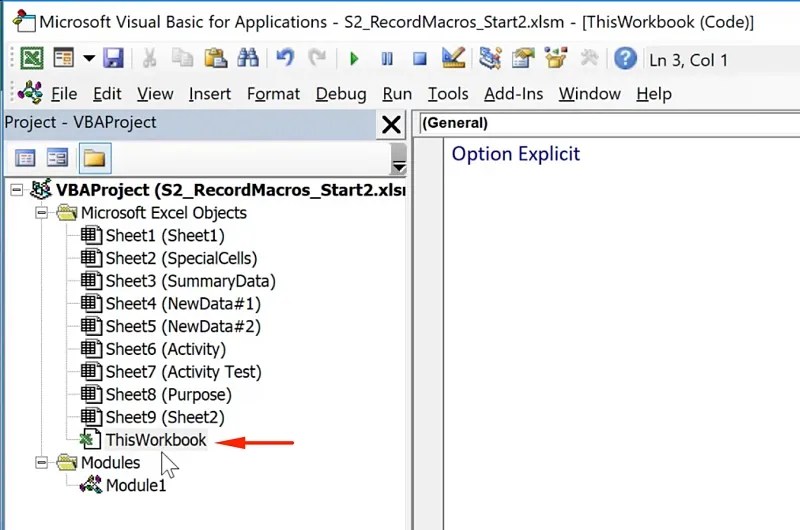
Task: Select Sheet5 (NewData#2) in project tree
Action: (183, 326)
